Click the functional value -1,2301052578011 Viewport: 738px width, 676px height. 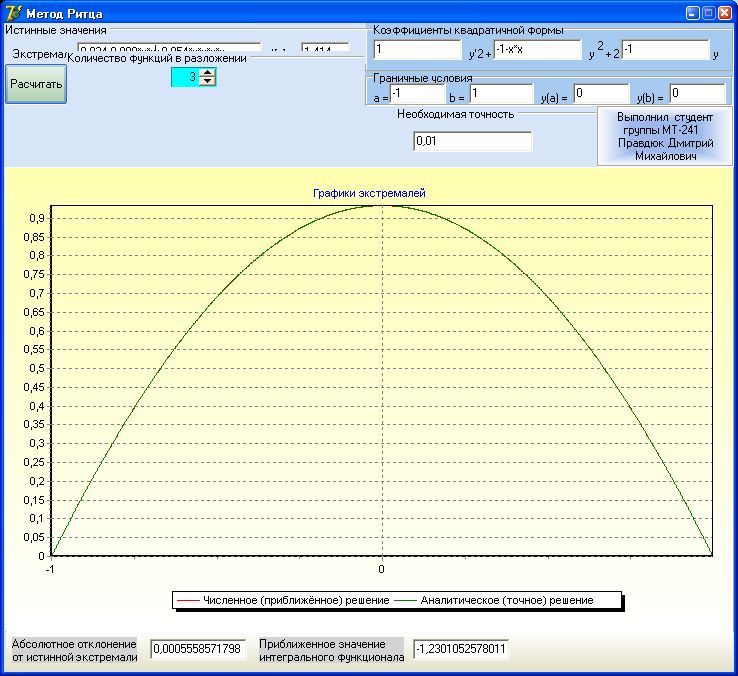click(461, 649)
